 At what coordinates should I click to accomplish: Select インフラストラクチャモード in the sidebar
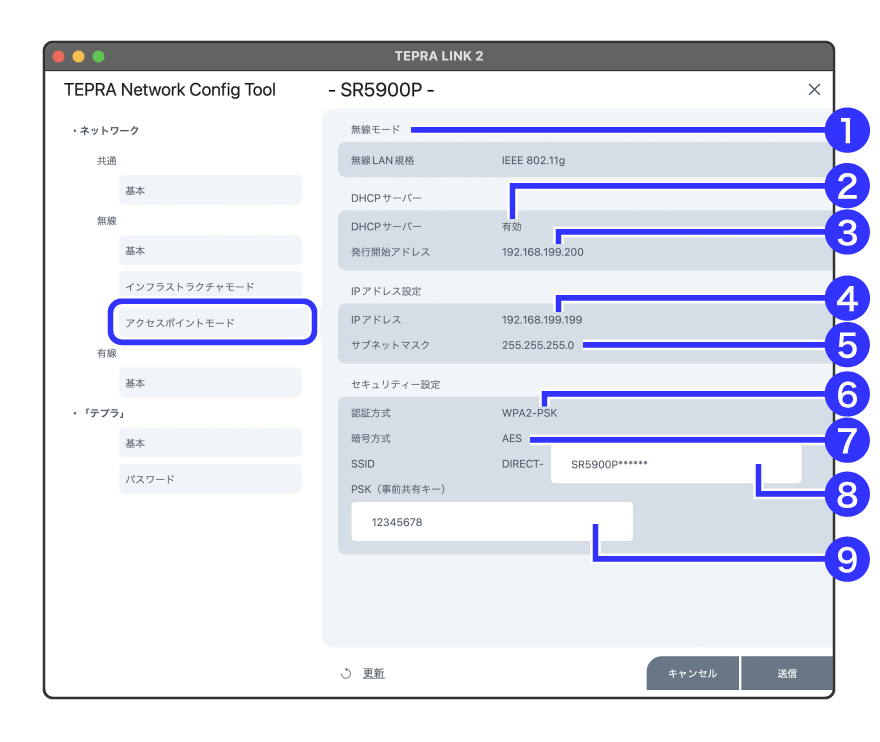(209, 286)
